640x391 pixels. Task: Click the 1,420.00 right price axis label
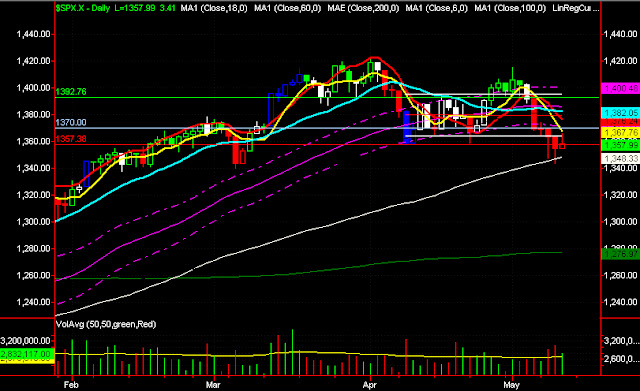[x=620, y=61]
